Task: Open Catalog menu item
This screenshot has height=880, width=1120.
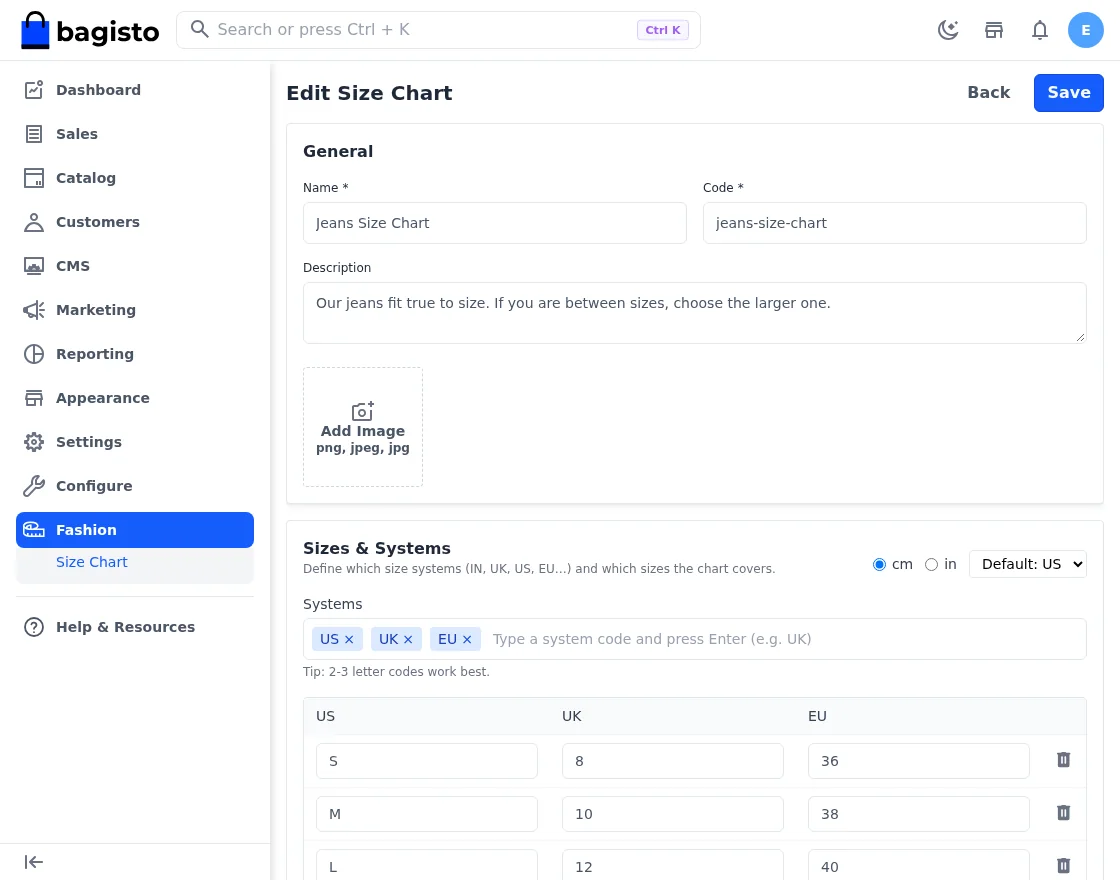Action: click(x=135, y=178)
